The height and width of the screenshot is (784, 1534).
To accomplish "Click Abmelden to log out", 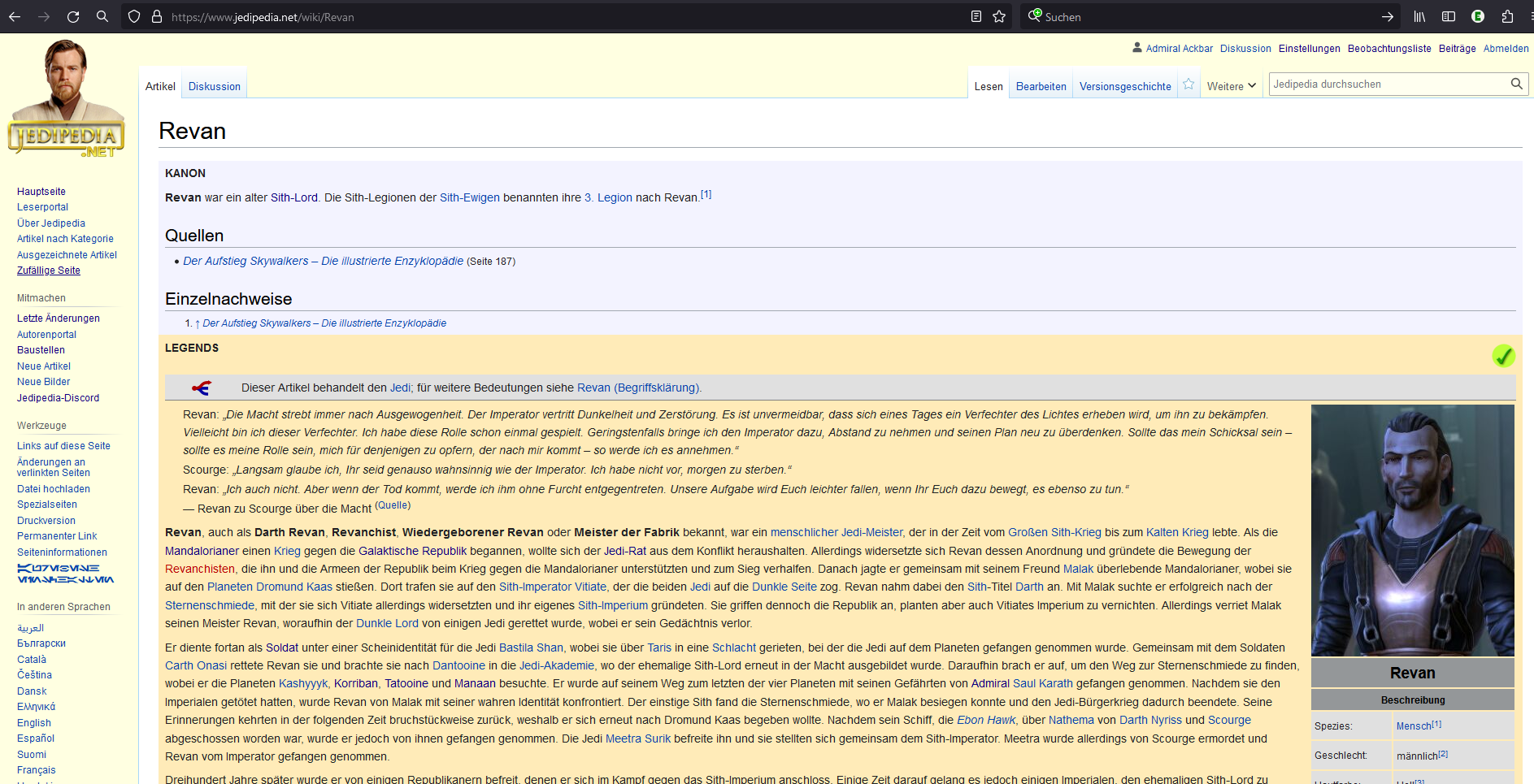I will point(1506,49).
